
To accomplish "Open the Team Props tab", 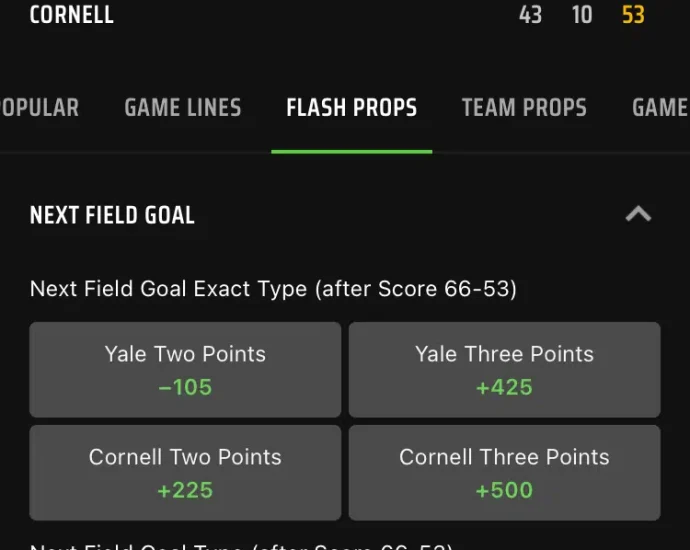I will pos(524,108).
